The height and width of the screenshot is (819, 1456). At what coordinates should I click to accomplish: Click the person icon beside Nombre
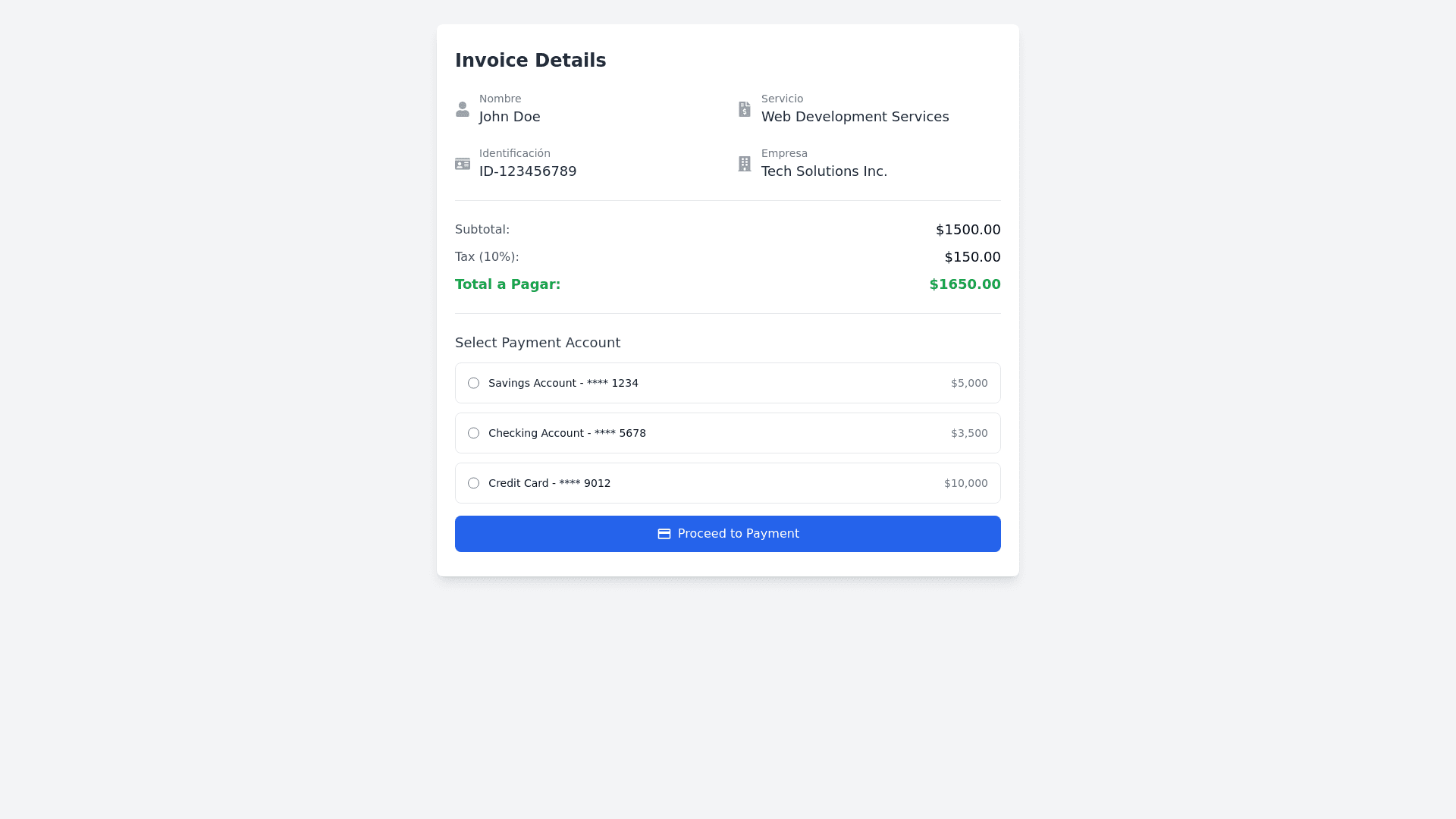(463, 109)
